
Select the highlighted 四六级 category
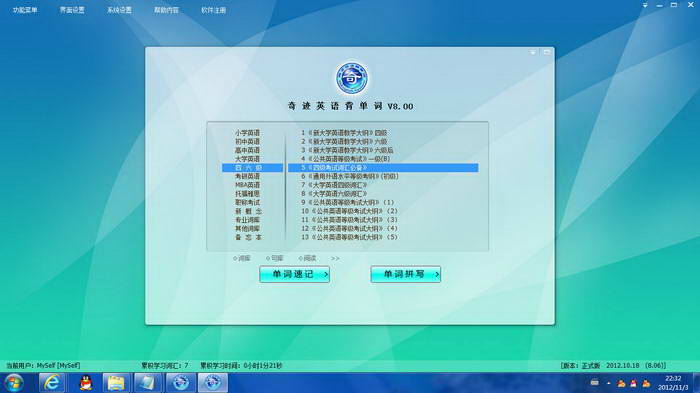[x=253, y=168]
